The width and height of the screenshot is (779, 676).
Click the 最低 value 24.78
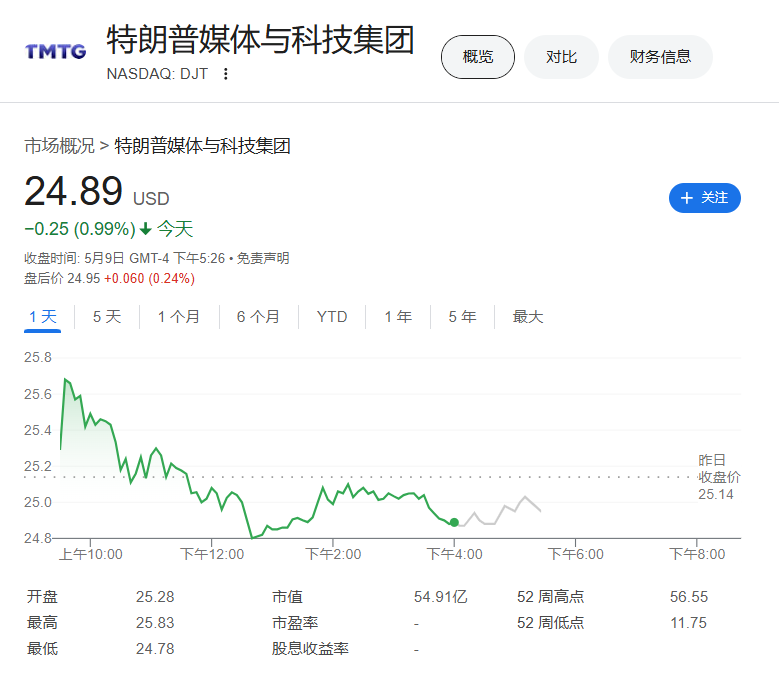(x=155, y=649)
